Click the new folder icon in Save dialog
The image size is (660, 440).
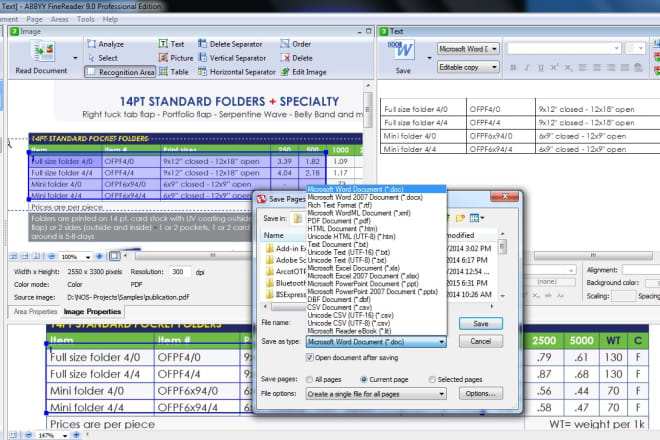[x=460, y=218]
